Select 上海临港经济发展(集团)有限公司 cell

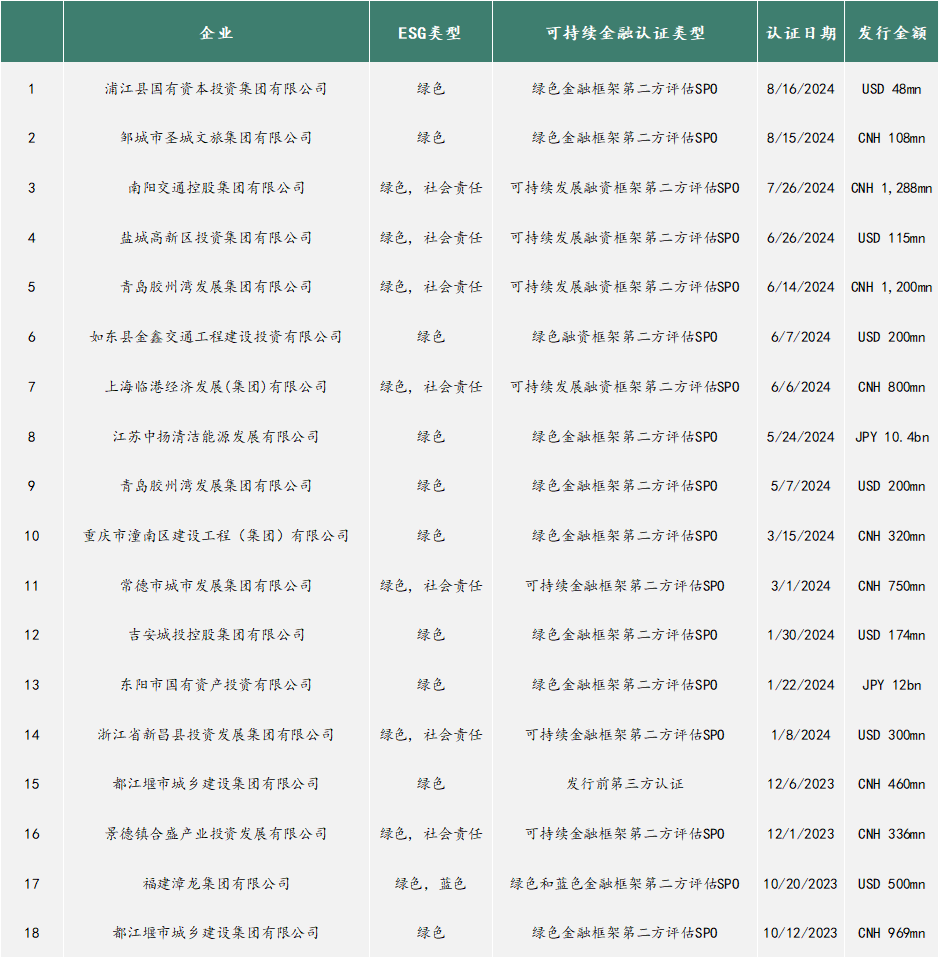coord(216,387)
